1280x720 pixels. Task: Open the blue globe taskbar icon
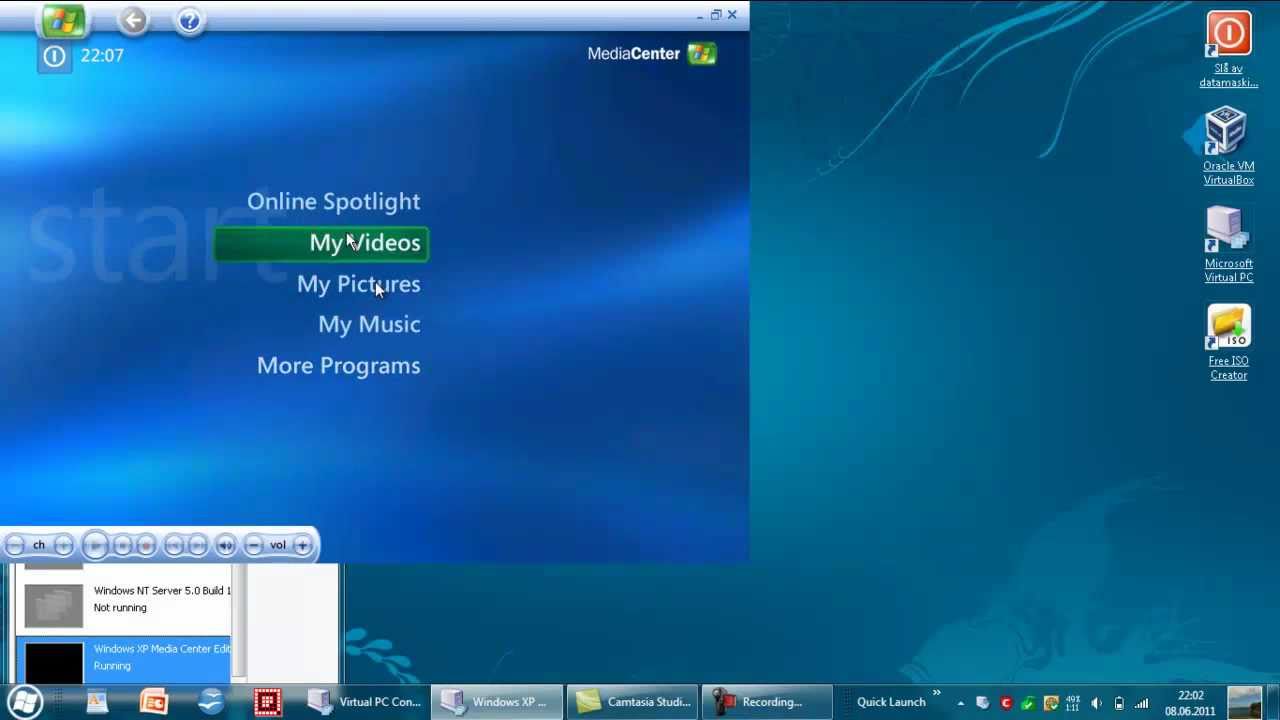(x=211, y=702)
